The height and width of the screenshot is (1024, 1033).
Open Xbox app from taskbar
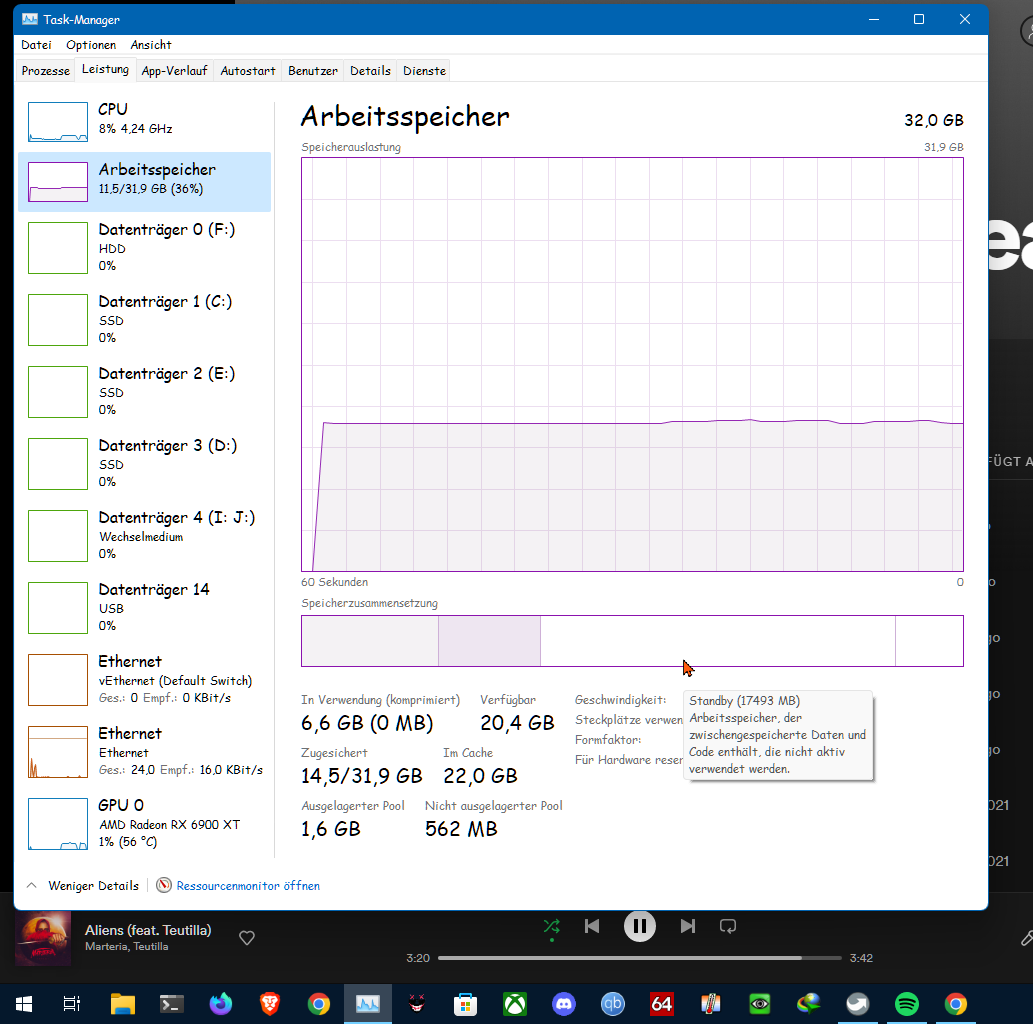tap(515, 1004)
